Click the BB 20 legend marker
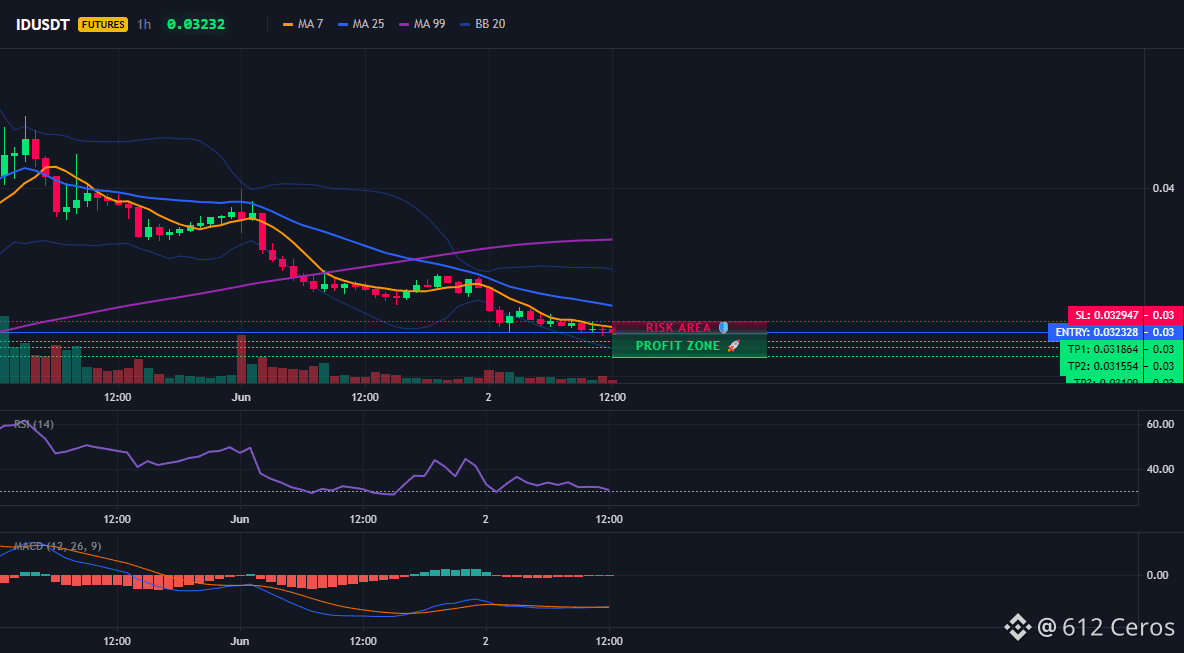The width and height of the screenshot is (1184, 653). pyautogui.click(x=465, y=24)
